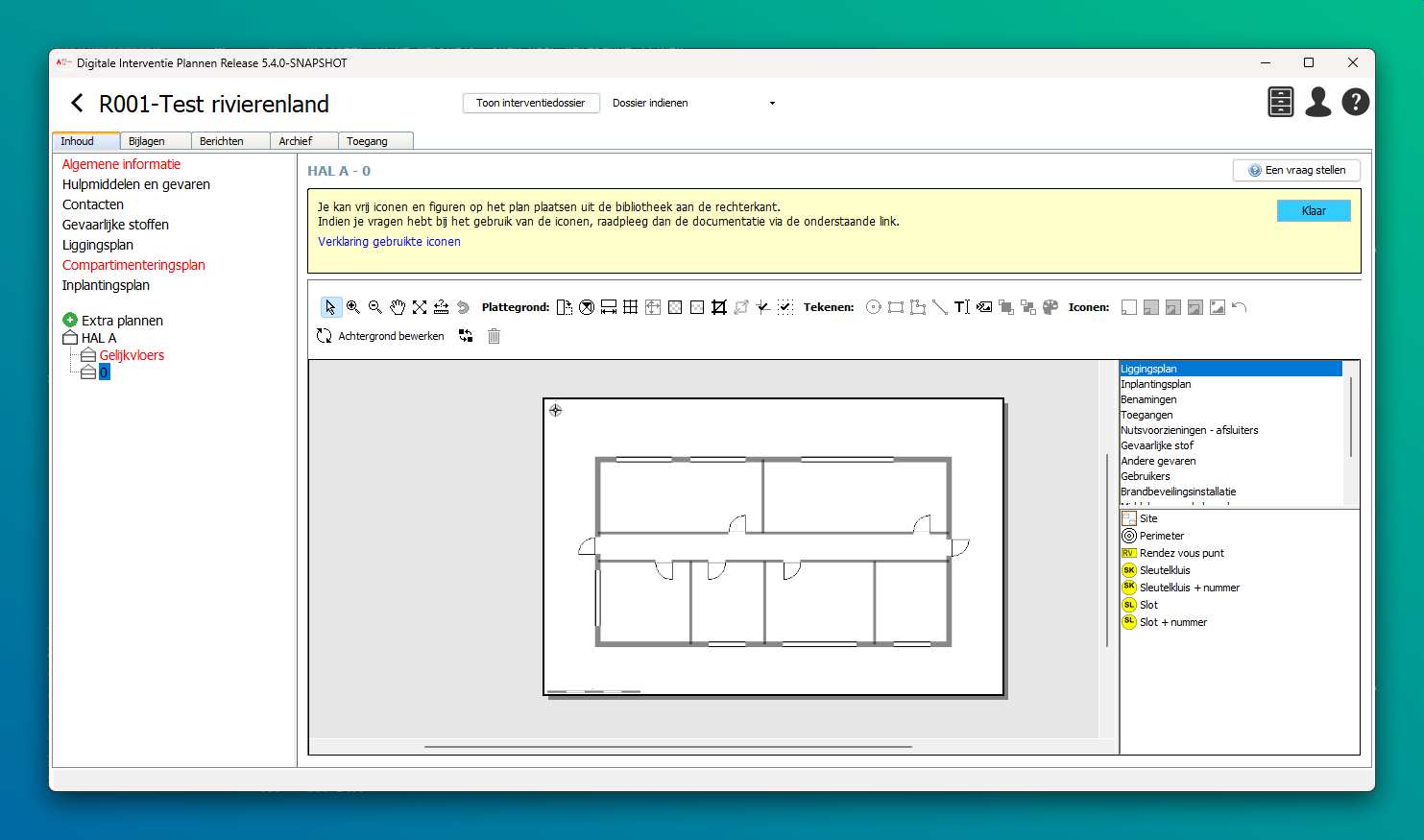Click Achtergrond bewerken button
Image resolution: width=1424 pixels, height=840 pixels.
pyautogui.click(x=380, y=336)
